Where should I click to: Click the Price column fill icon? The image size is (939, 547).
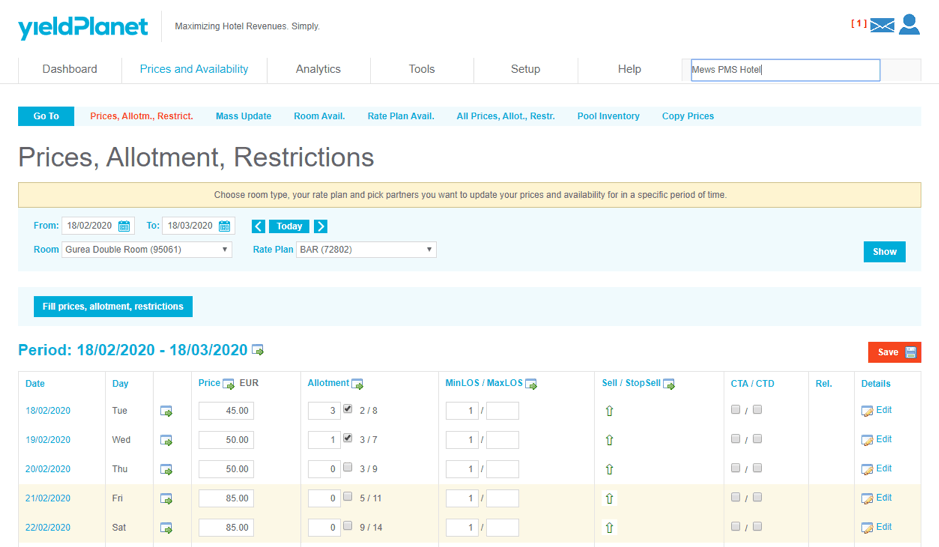click(x=228, y=384)
